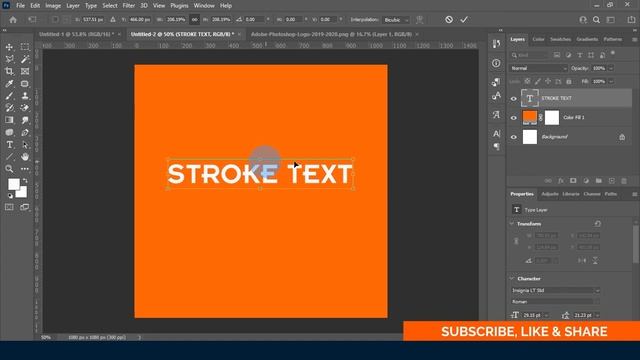Open the Edit Toolbar ellipsis menu

pyautogui.click(x=25, y=169)
